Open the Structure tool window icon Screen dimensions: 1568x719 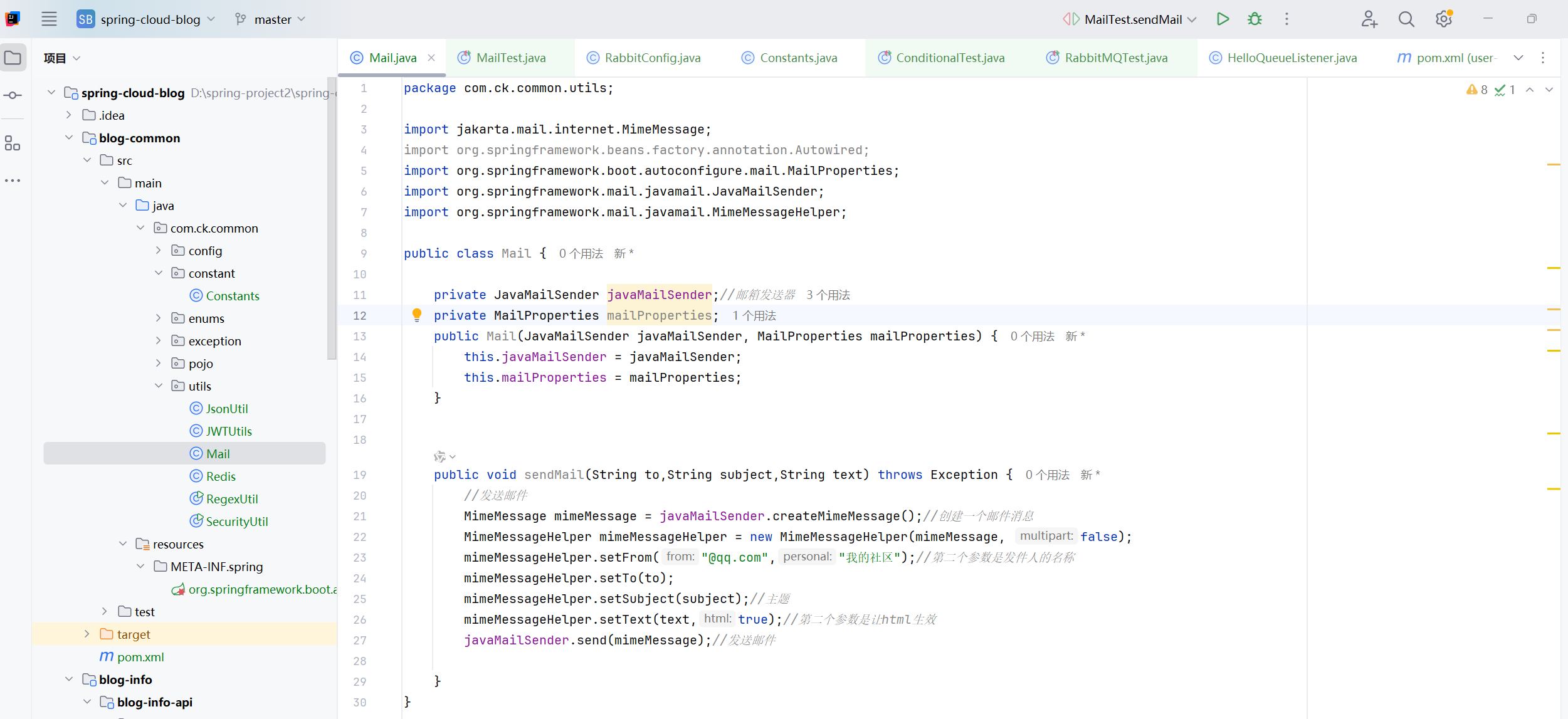coord(13,144)
